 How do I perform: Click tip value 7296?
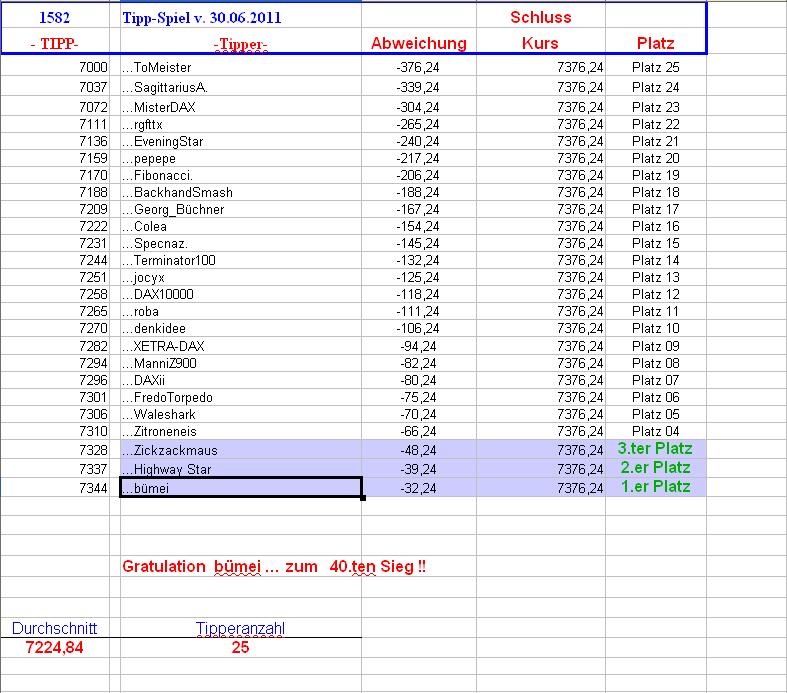click(x=93, y=380)
